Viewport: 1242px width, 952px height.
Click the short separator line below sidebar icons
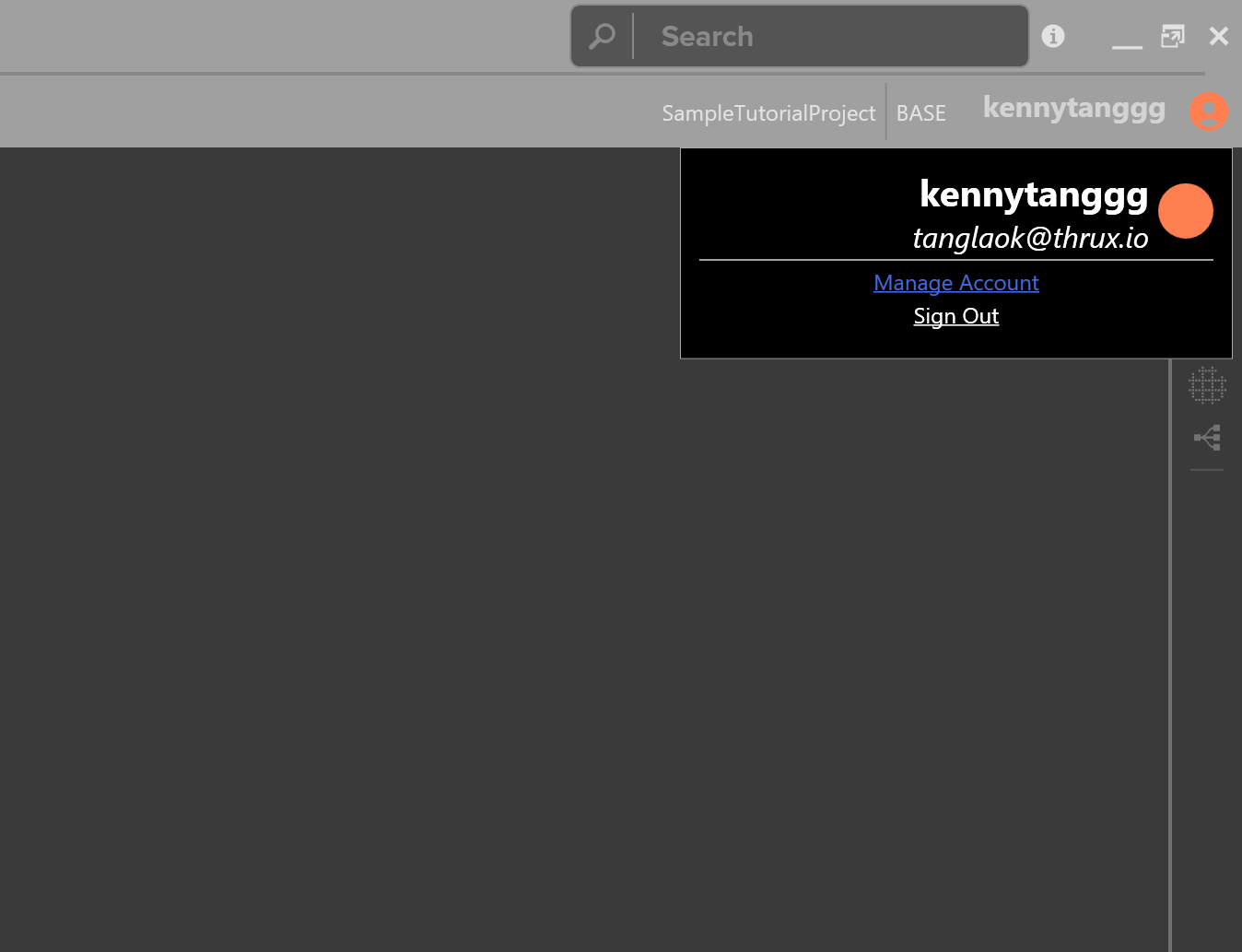[x=1207, y=470]
